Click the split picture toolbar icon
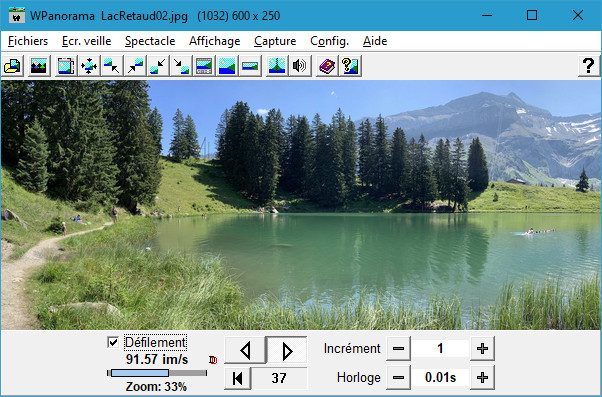602x397 pixels. click(x=277, y=66)
